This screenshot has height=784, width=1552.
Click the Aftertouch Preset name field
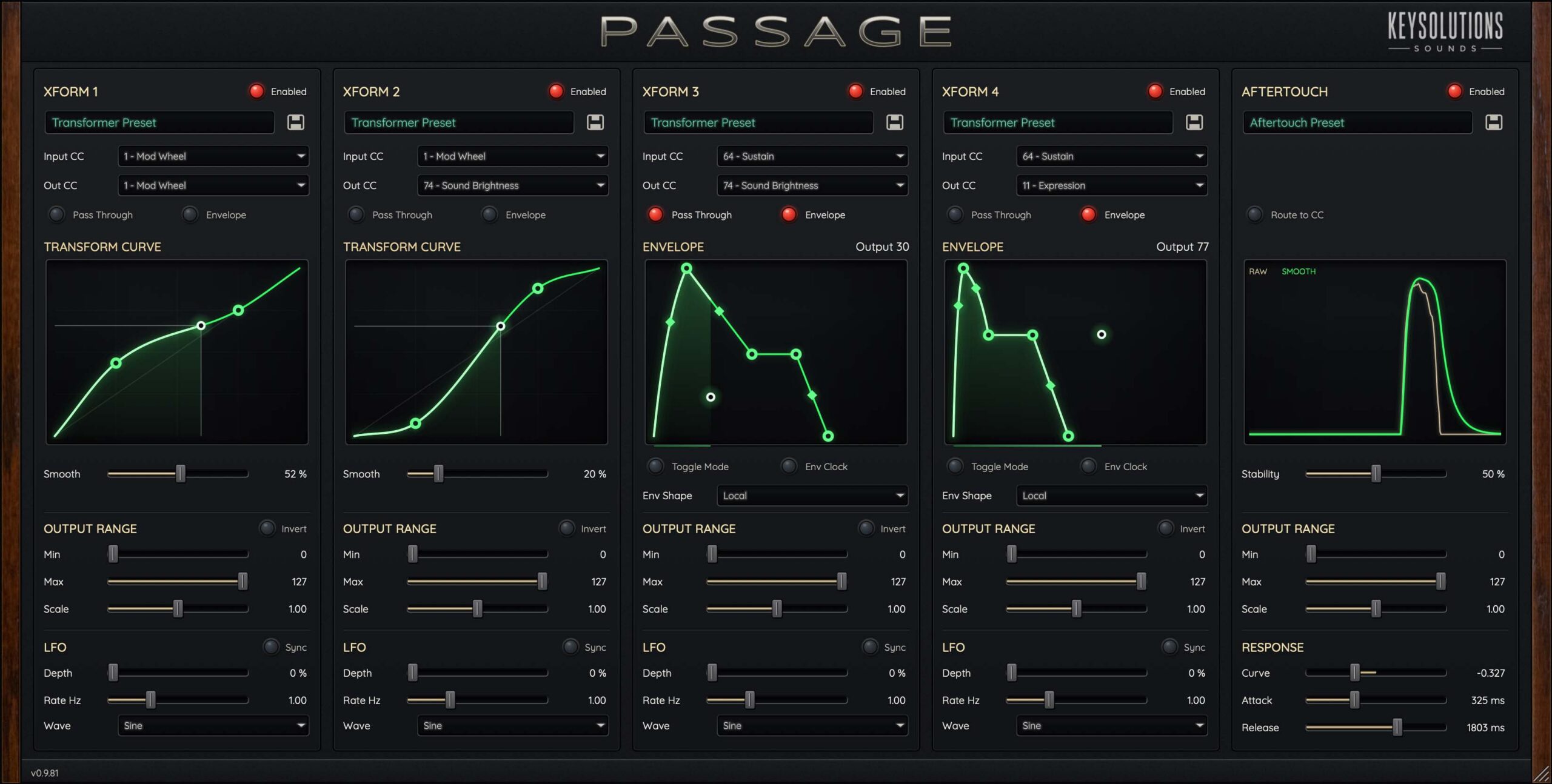[1357, 122]
